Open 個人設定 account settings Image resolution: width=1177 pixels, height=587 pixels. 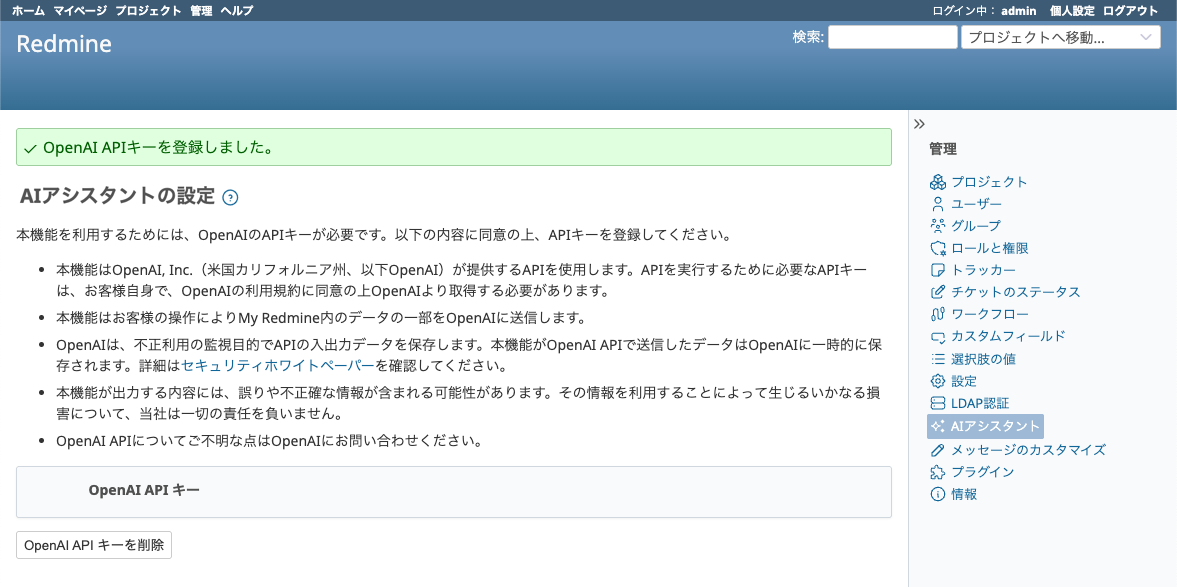(1073, 11)
